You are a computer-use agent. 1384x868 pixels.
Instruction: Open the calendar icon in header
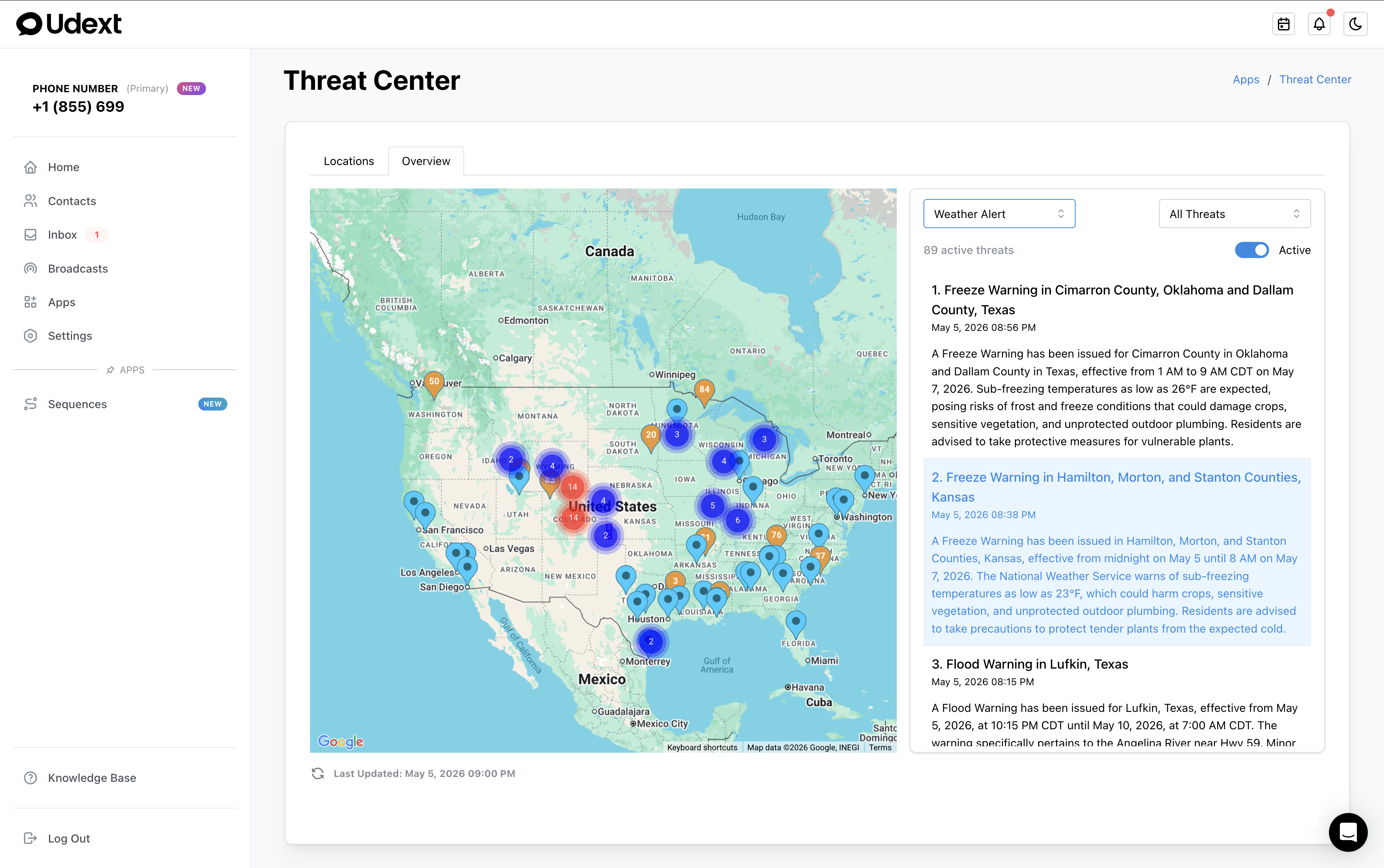[x=1284, y=24]
